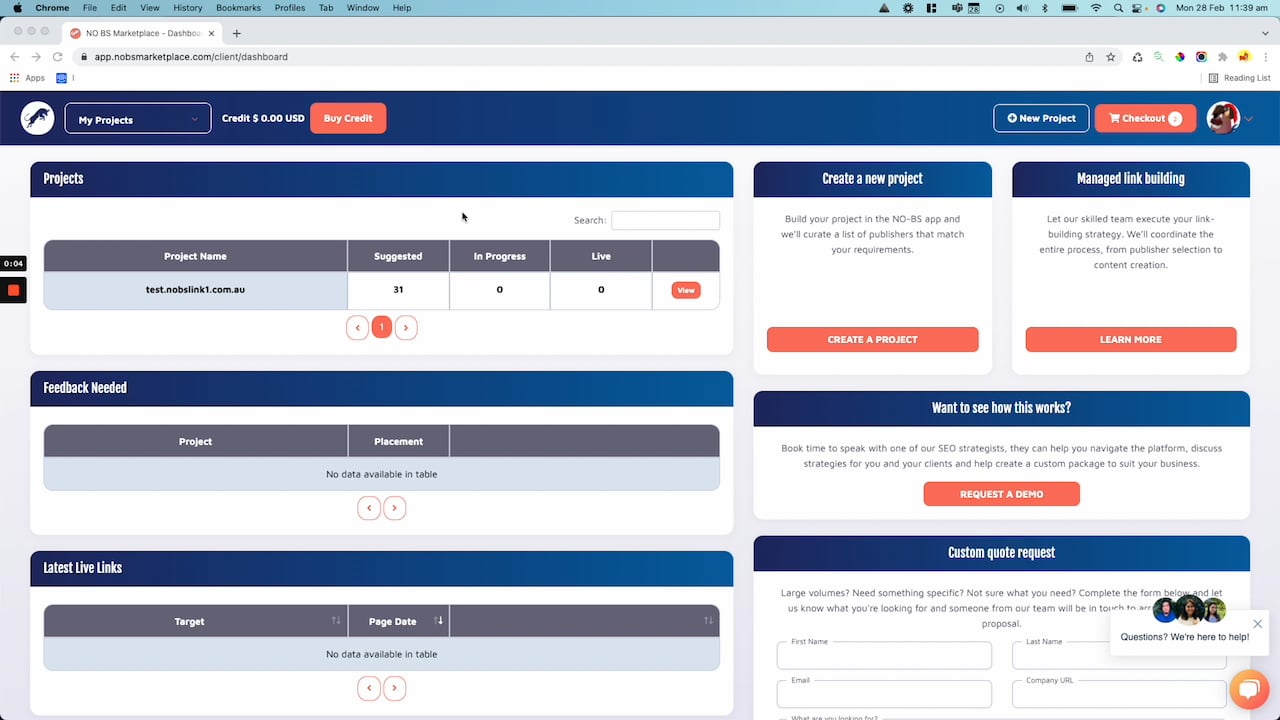The width and height of the screenshot is (1280, 720).
Task: Sort Latest Live Links by Target
Action: click(x=195, y=621)
